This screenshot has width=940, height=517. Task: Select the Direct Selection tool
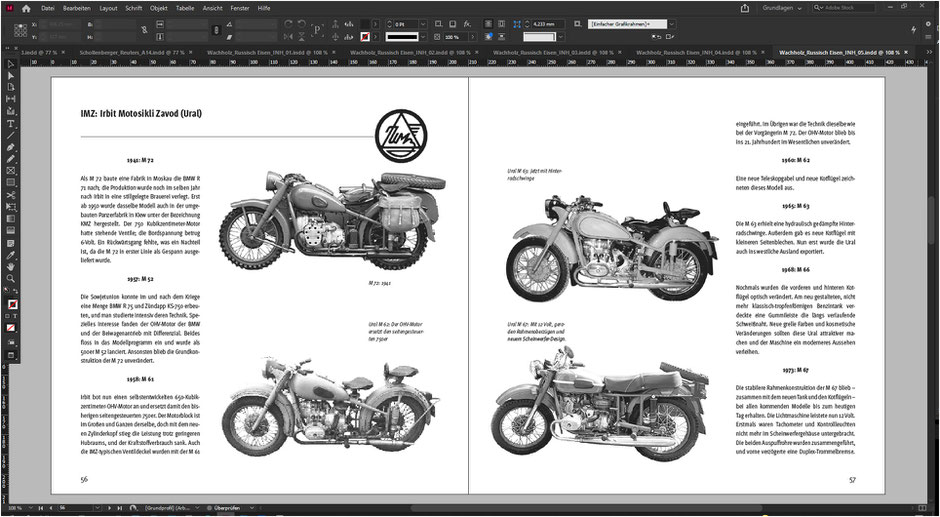click(x=11, y=76)
